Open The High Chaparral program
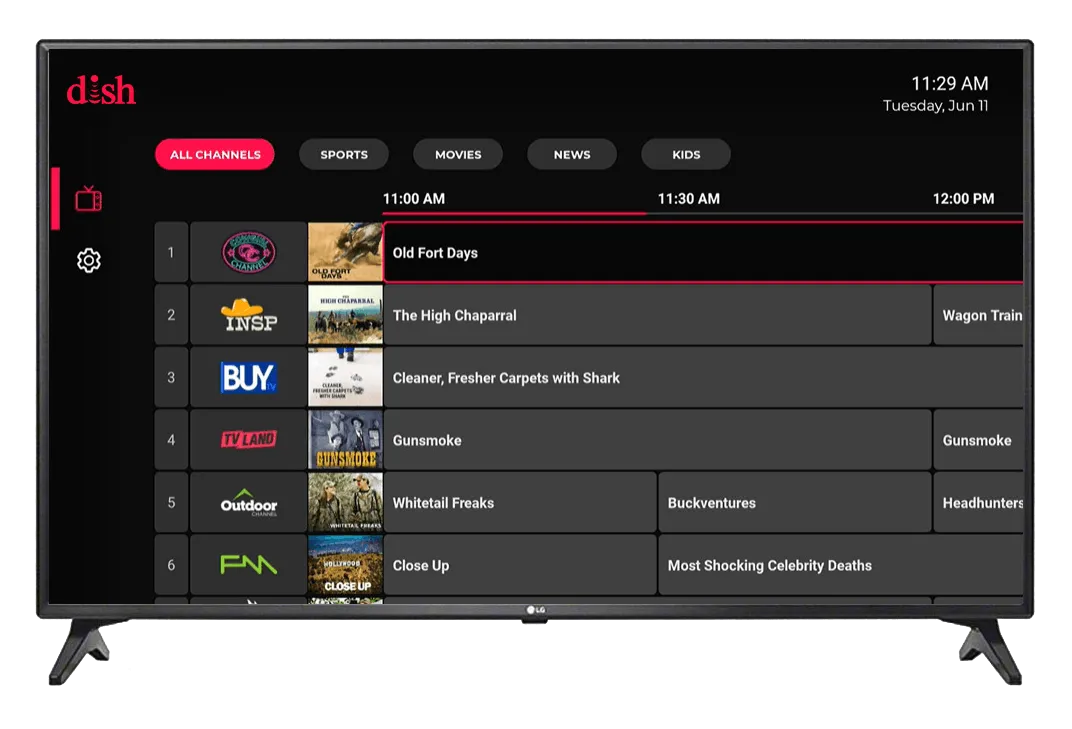This screenshot has width=1072, height=729. point(658,315)
